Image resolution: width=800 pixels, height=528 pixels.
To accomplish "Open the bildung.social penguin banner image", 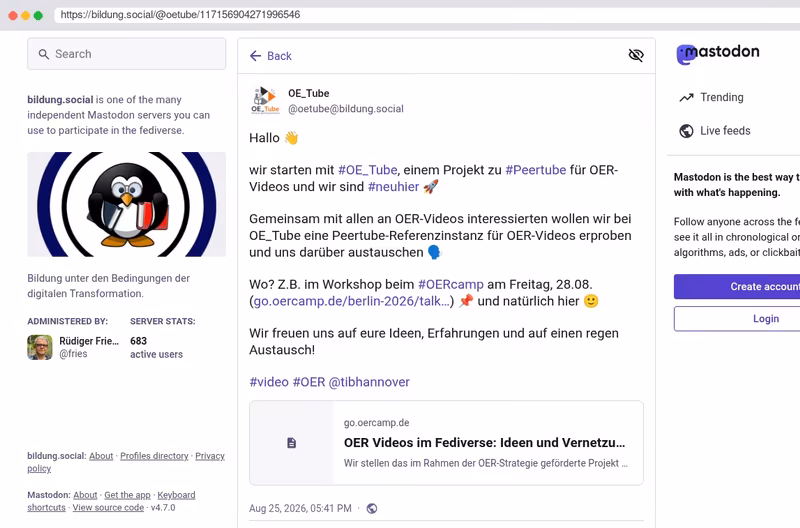I will (127, 204).
